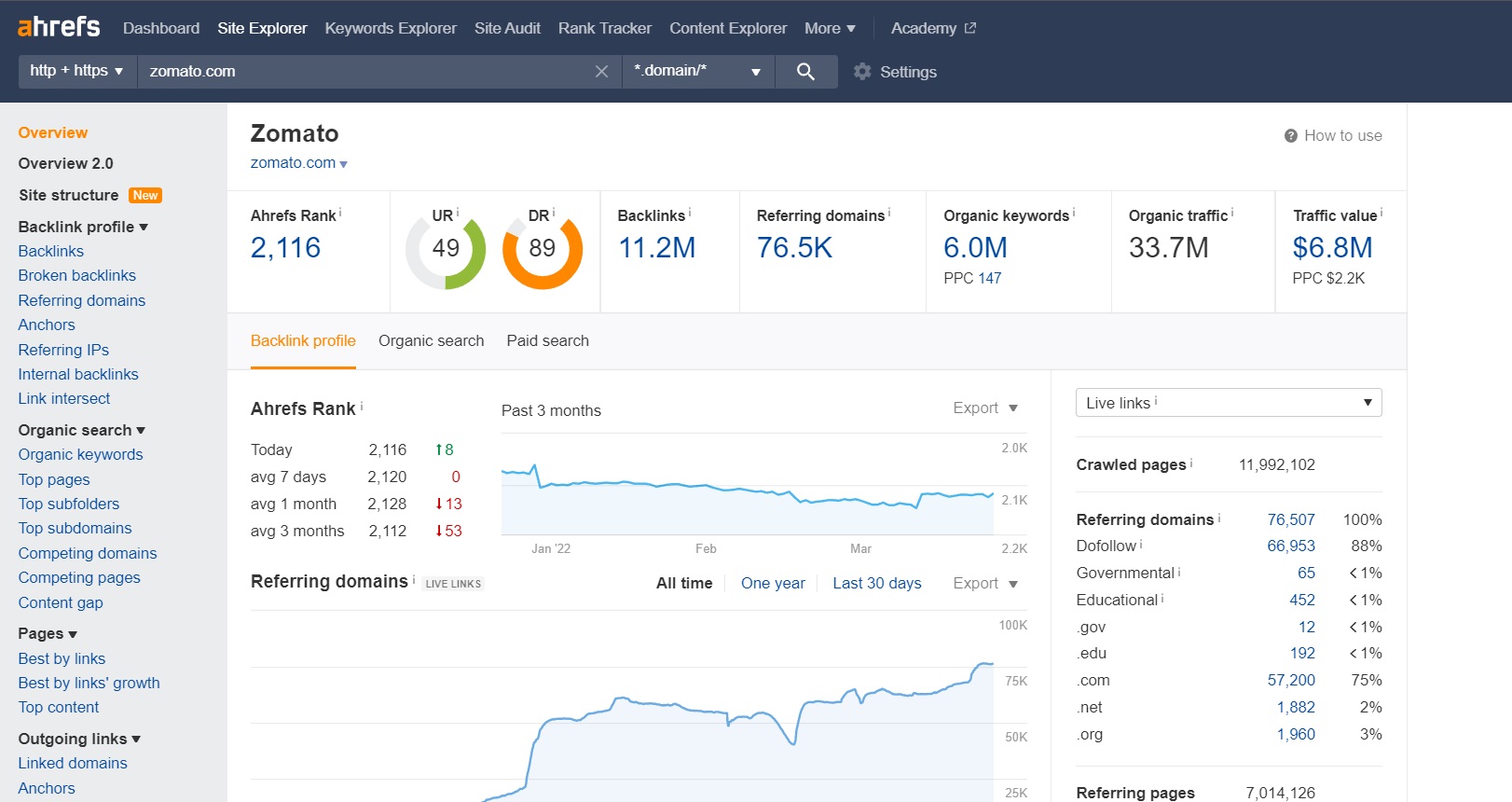This screenshot has width=1512, height=802.
Task: Open the Live links dropdown
Action: tap(1229, 403)
